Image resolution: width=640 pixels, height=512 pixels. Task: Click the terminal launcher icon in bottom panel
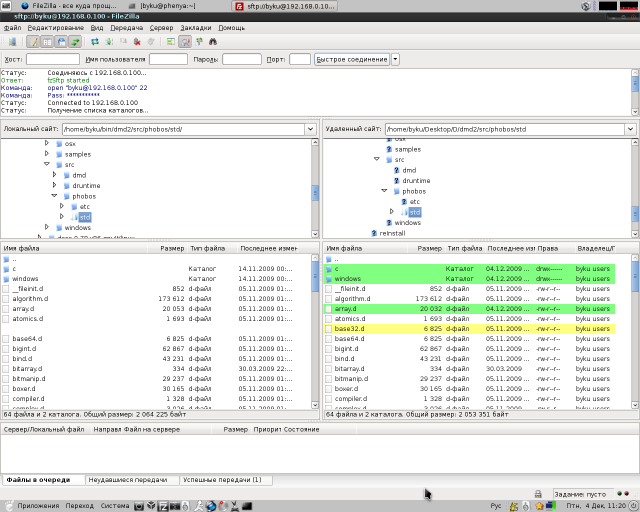[x=247, y=506]
